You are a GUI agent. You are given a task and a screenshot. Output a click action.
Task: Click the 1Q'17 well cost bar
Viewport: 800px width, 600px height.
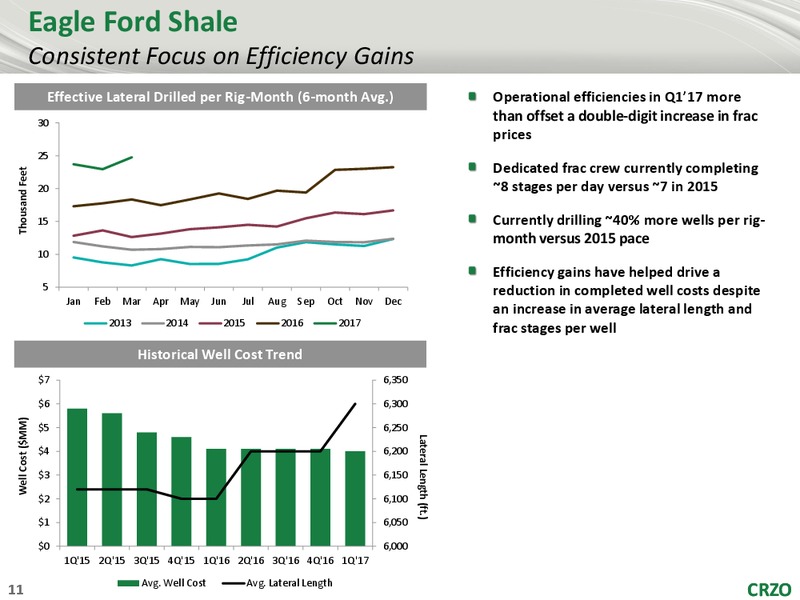[355, 498]
